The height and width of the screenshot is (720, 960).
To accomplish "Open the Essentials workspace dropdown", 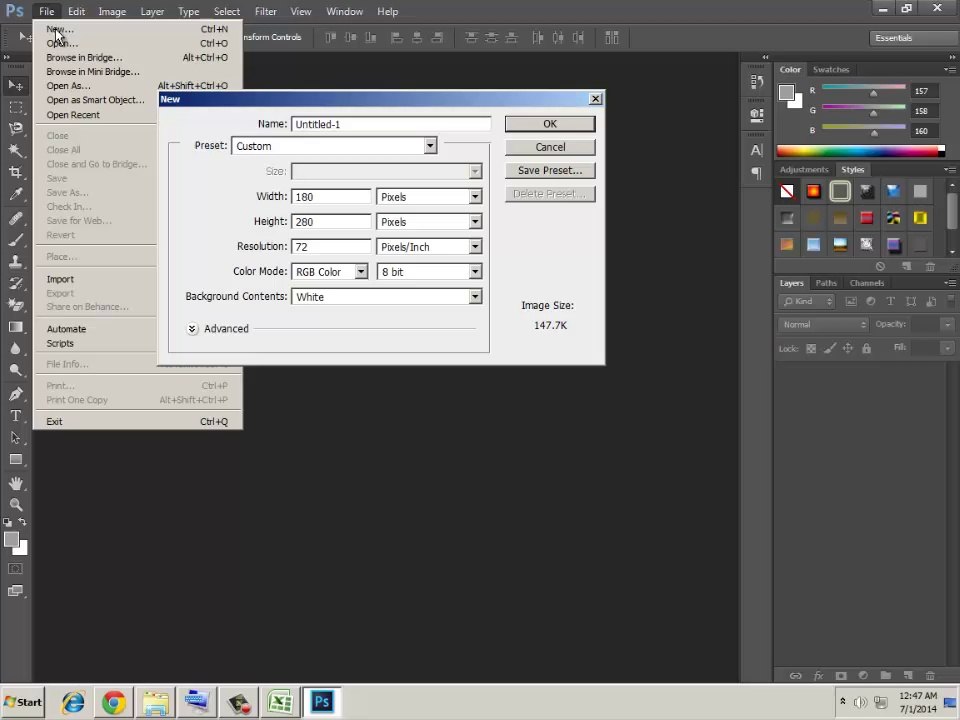I will click(913, 38).
